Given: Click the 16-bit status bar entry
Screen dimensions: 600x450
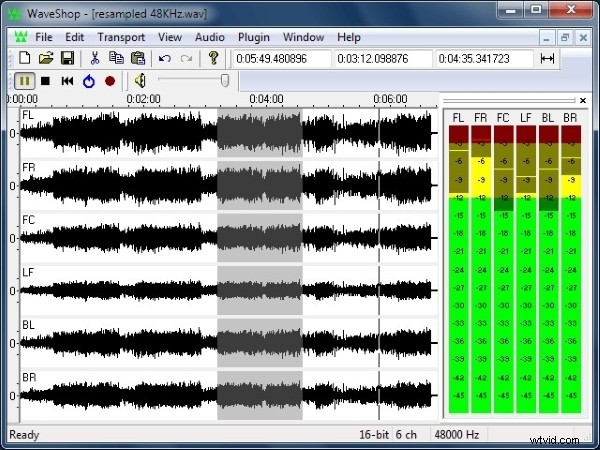Looking at the screenshot, I should (374, 435).
